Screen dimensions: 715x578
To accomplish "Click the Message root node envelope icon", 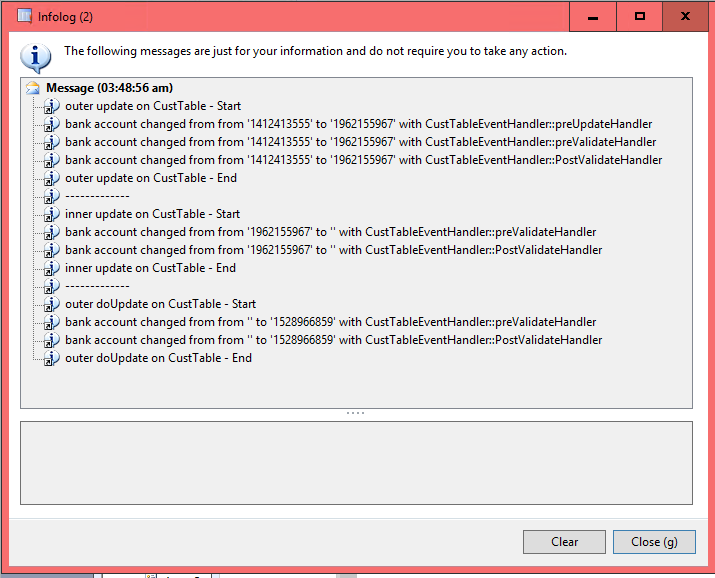I will click(34, 88).
